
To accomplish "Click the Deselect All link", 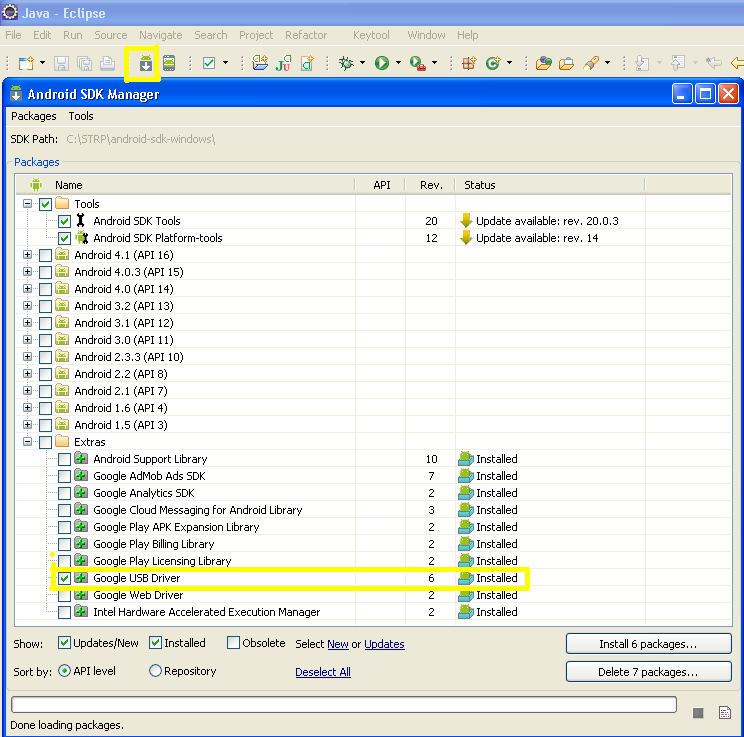I will [x=323, y=672].
